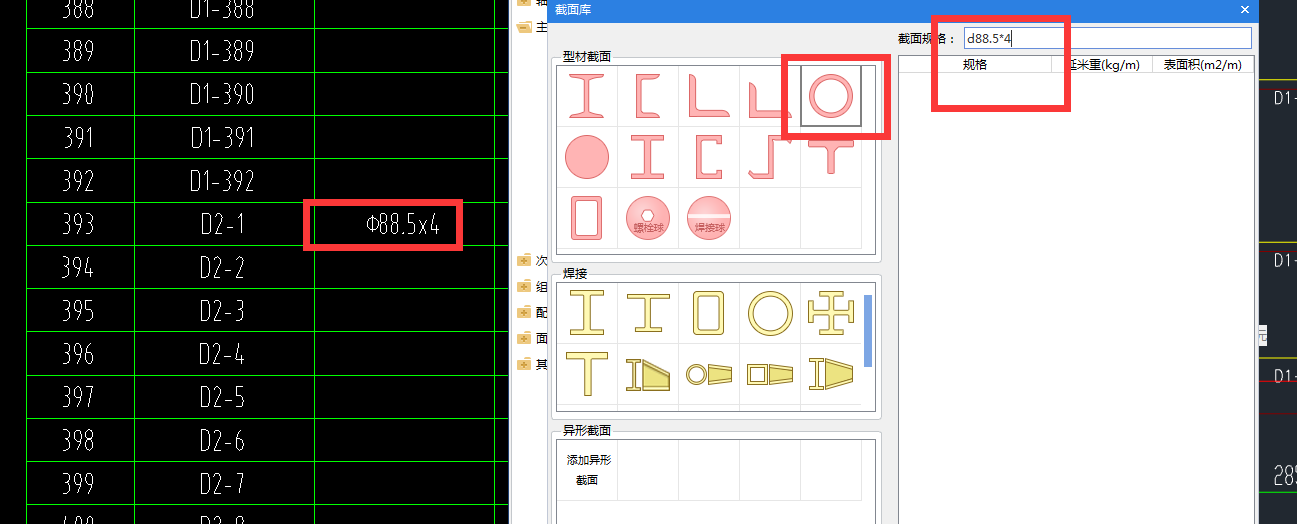This screenshot has height=524, width=1297.
Task: Click row number 395
Action: [x=78, y=311]
